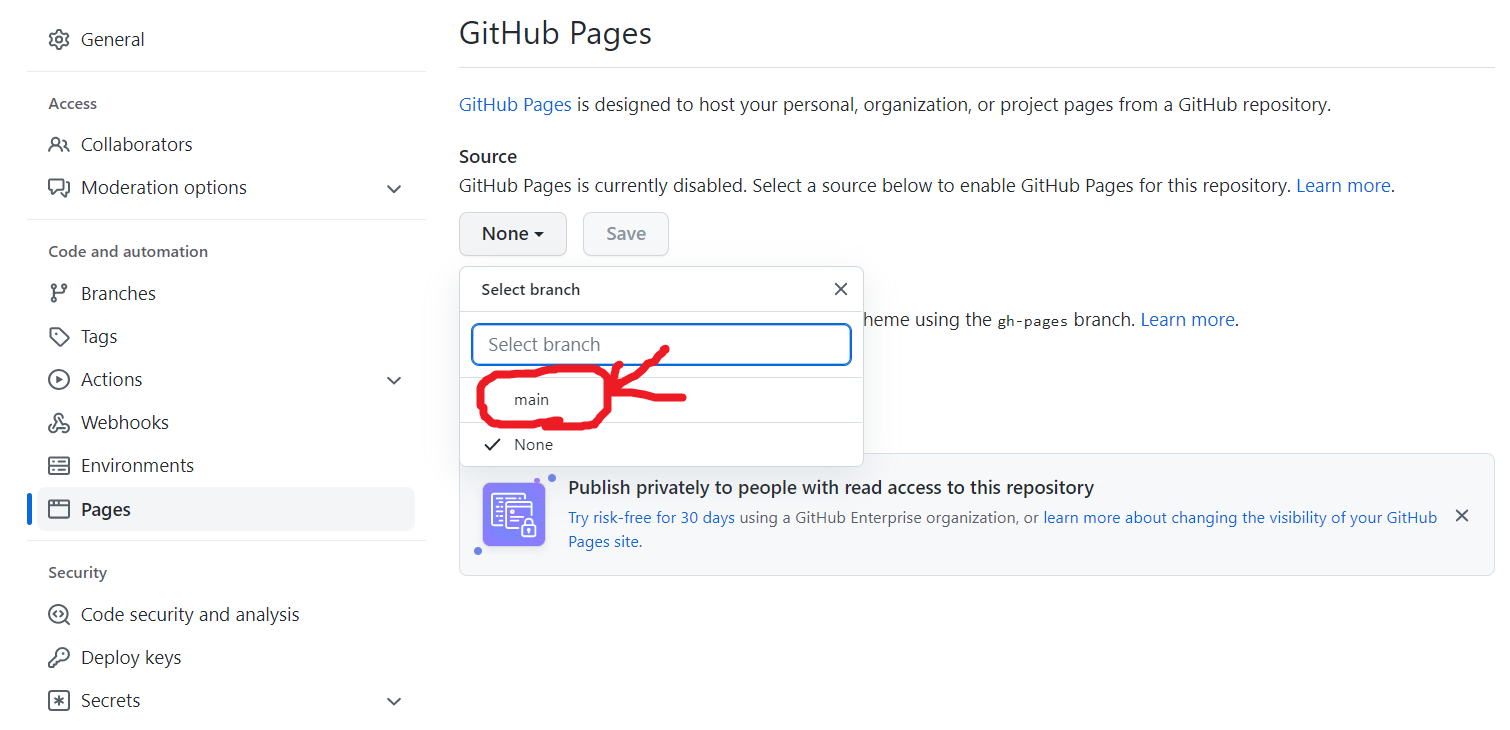Image resolution: width=1510 pixels, height=730 pixels.
Task: Dismiss the Publish privately banner
Action: pyautogui.click(x=1462, y=516)
